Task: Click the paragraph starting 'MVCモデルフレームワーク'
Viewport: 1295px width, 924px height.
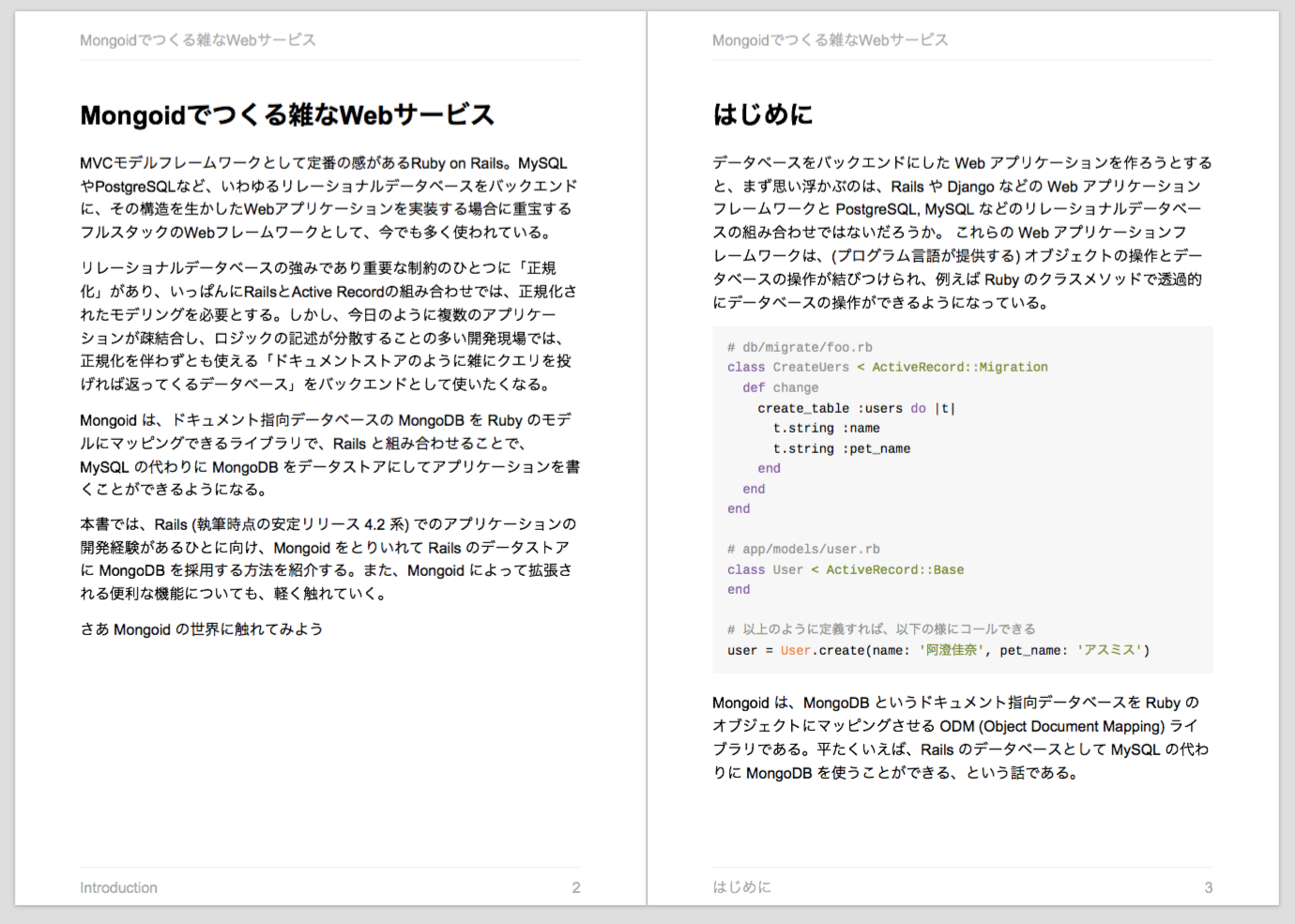Action: pos(328,197)
